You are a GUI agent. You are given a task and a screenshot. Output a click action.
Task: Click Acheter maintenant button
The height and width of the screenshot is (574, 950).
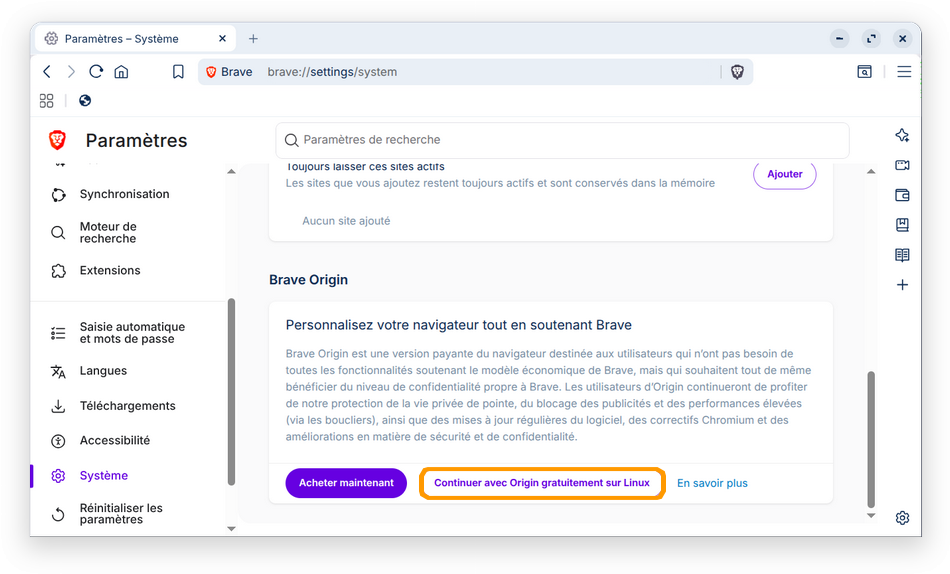click(x=346, y=483)
